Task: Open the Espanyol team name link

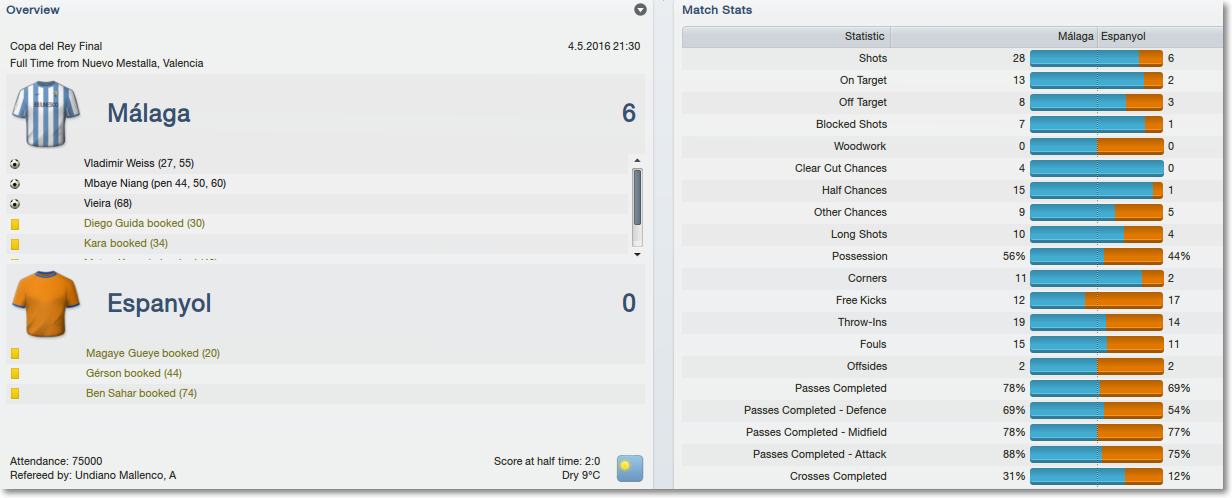Action: [160, 303]
